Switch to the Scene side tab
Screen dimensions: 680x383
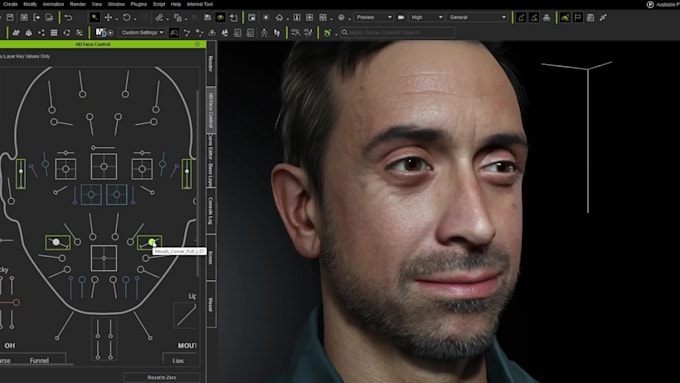tap(211, 258)
